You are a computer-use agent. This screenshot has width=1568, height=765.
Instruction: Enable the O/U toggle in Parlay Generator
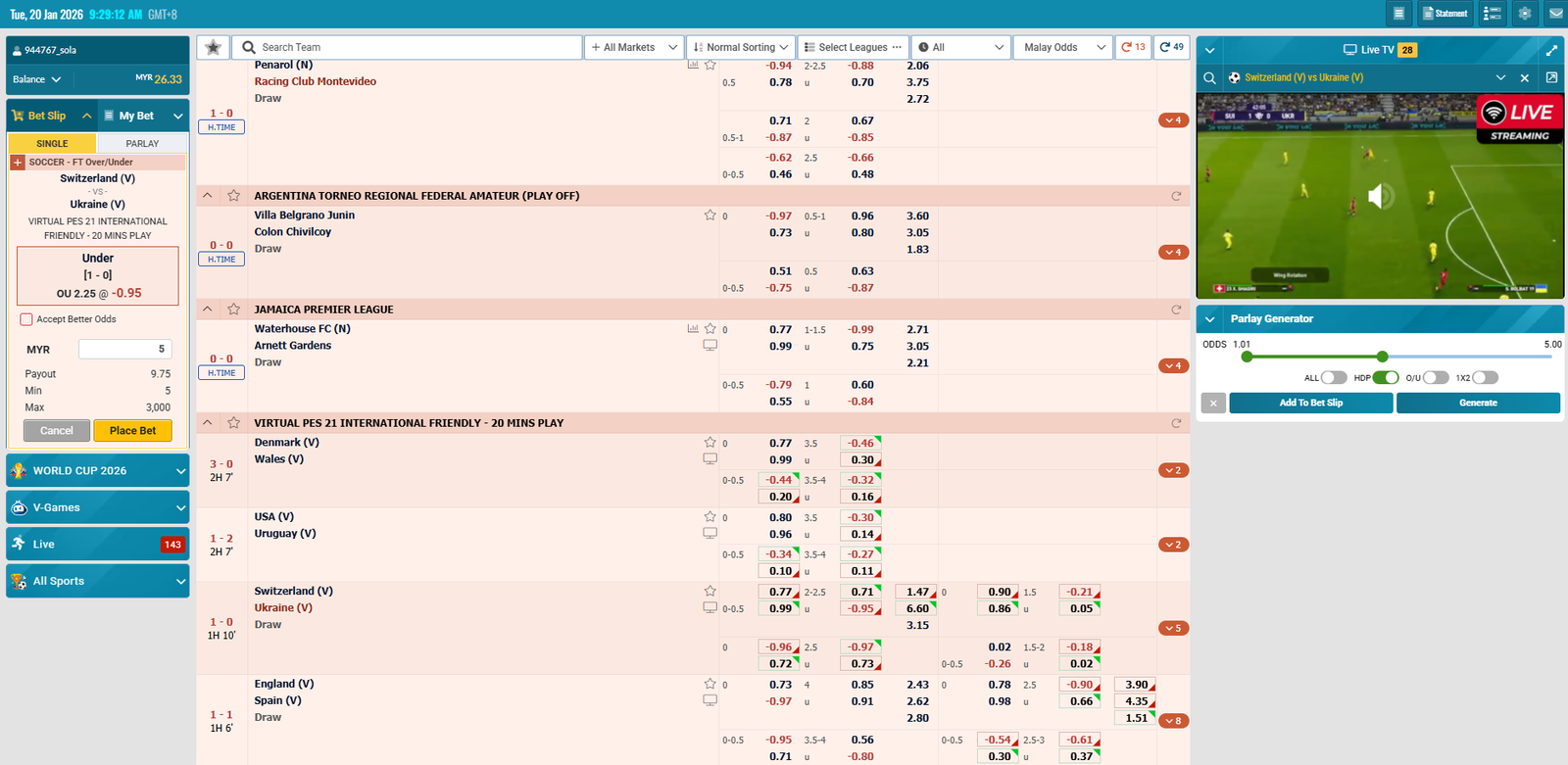coord(1436,378)
